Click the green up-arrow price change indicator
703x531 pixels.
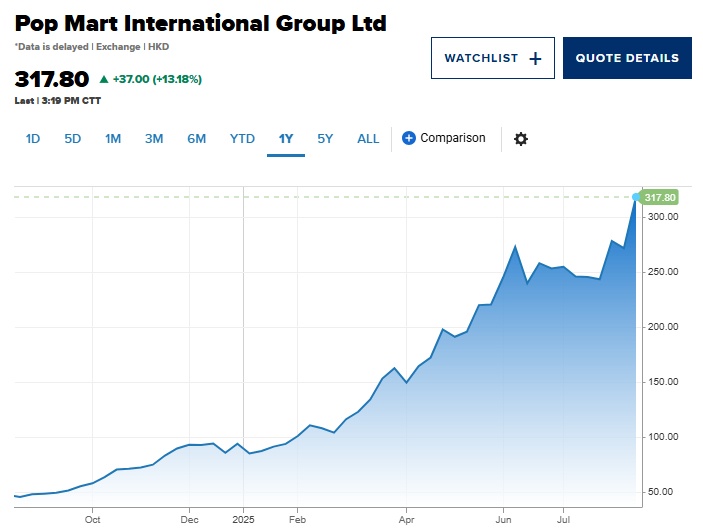tap(103, 78)
